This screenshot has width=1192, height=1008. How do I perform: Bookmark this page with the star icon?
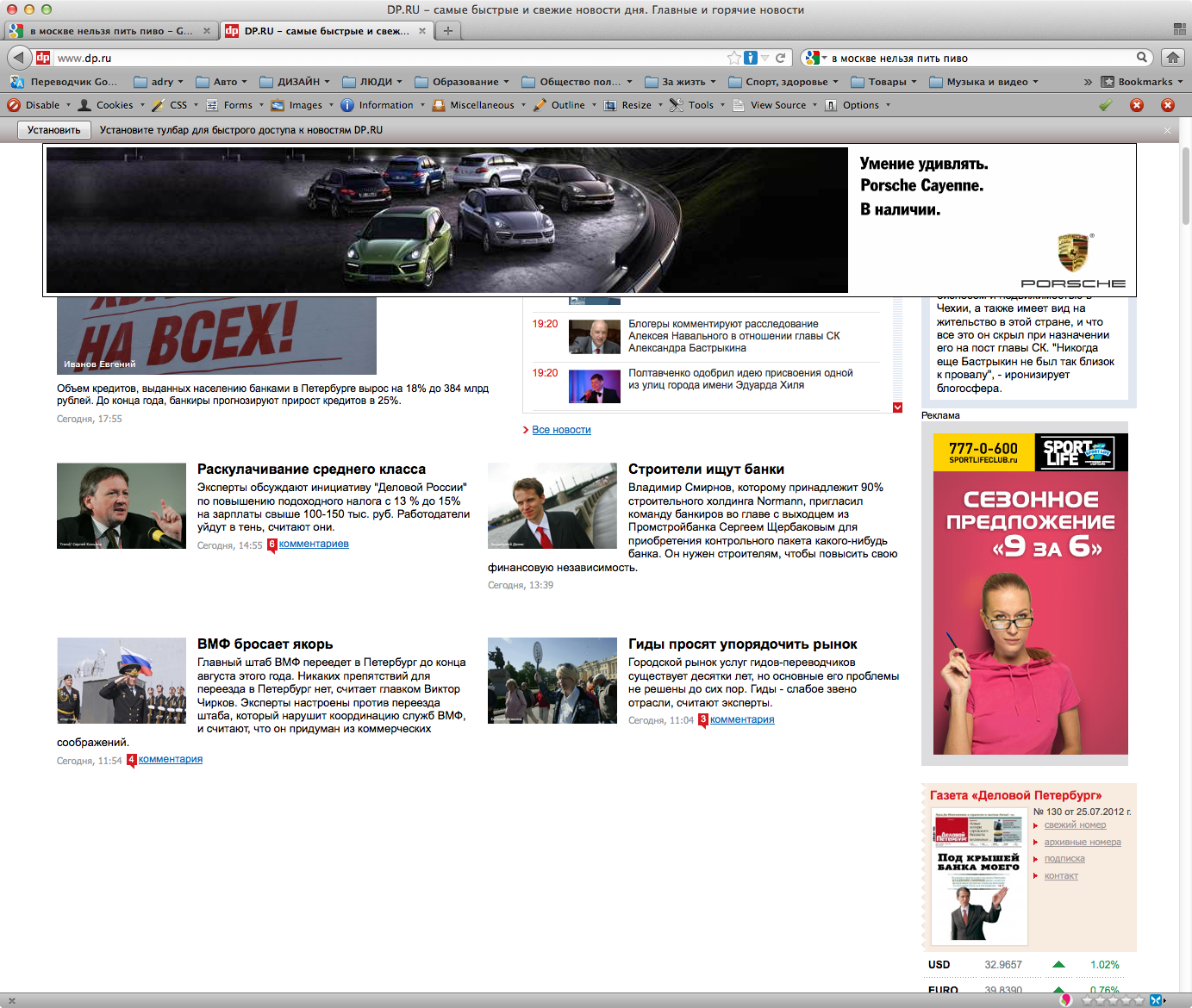pos(733,58)
